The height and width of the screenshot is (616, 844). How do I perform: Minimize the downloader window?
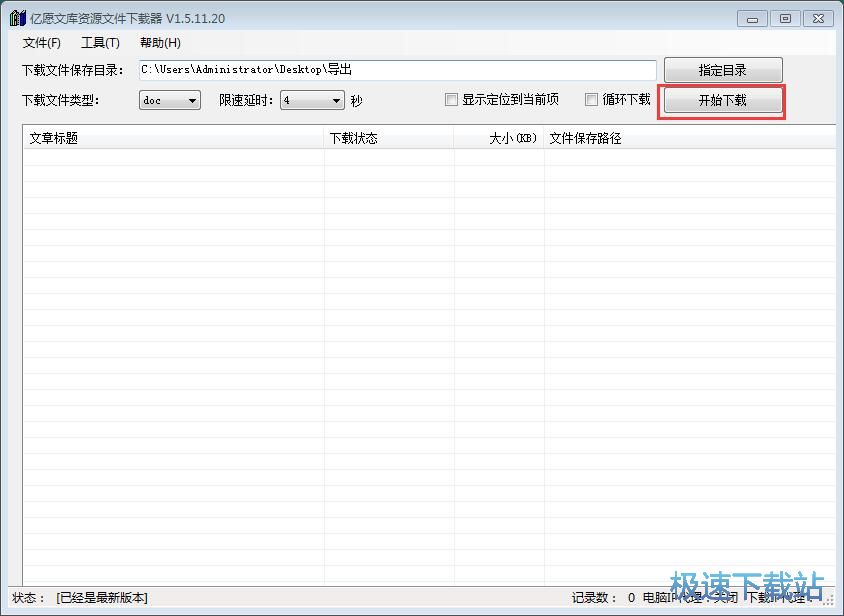pos(752,19)
